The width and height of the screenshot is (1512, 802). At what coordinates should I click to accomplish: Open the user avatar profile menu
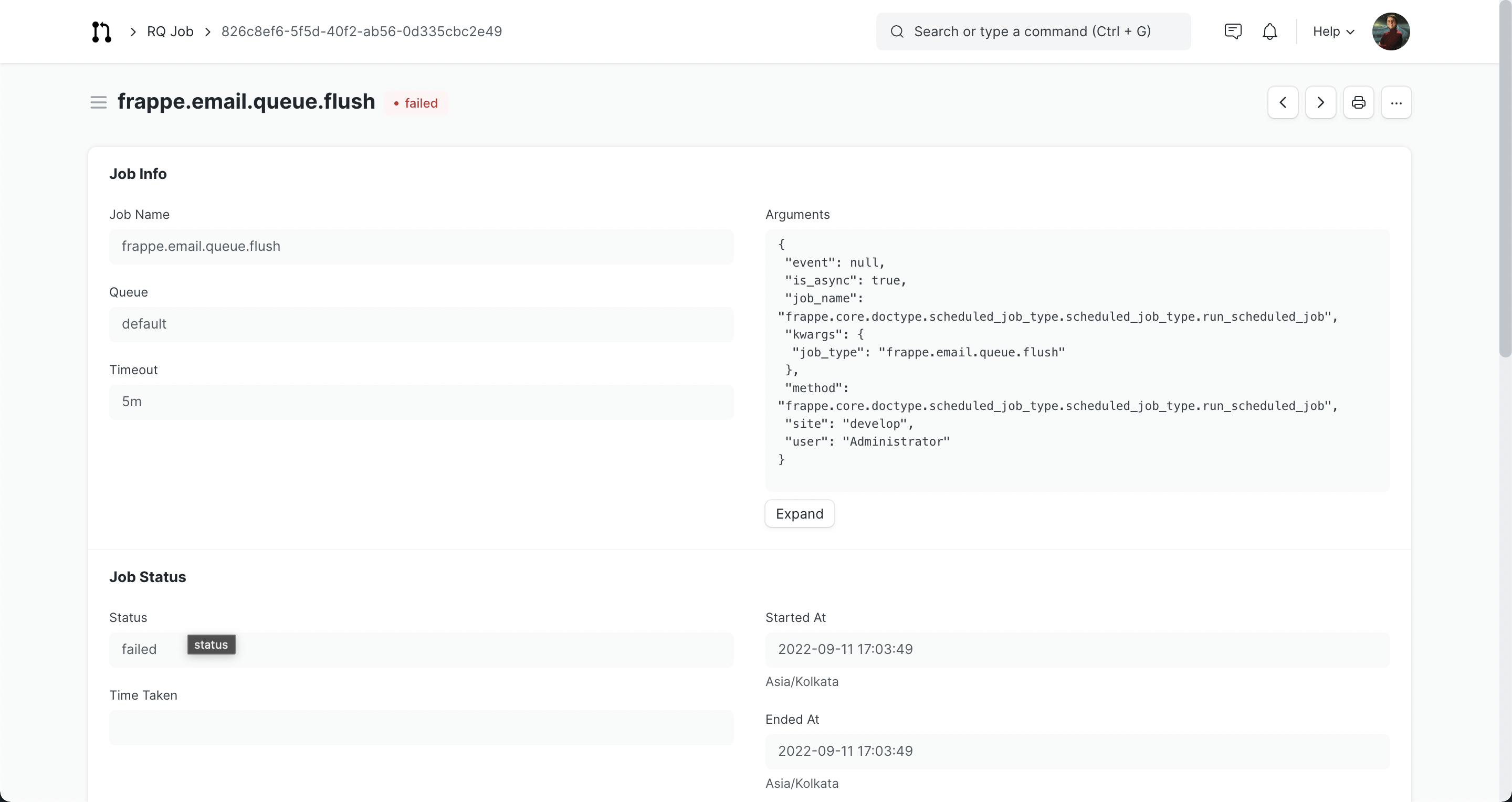[1391, 31]
